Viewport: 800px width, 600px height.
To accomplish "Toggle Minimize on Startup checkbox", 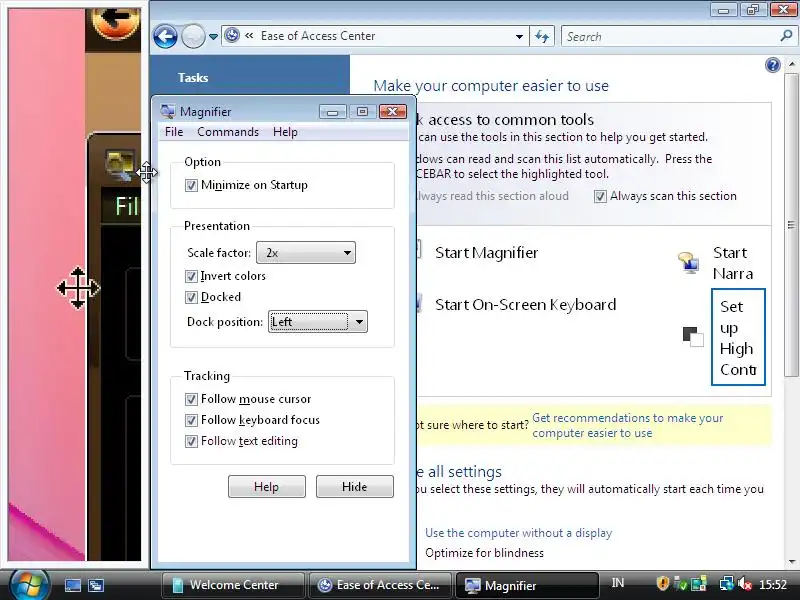I will point(191,185).
